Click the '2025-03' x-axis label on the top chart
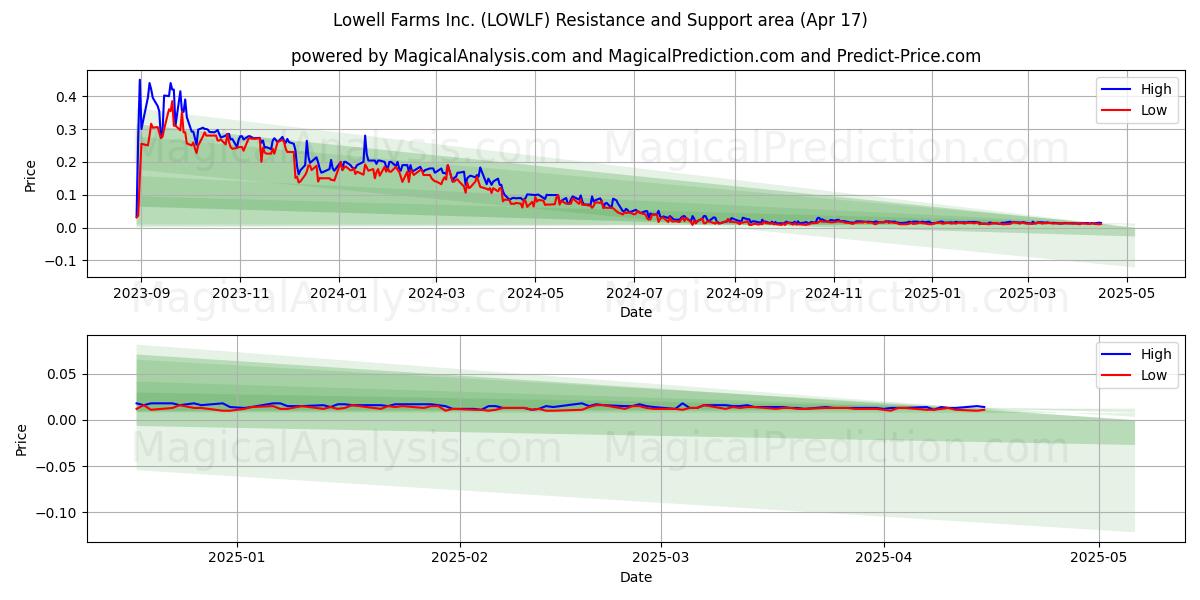Image resolution: width=1200 pixels, height=600 pixels. 1028,294
